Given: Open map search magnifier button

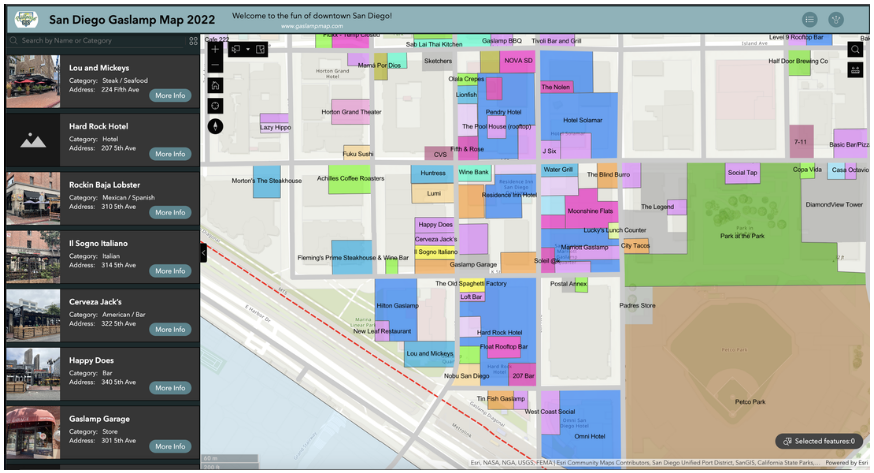Looking at the screenshot, I should 855,50.
